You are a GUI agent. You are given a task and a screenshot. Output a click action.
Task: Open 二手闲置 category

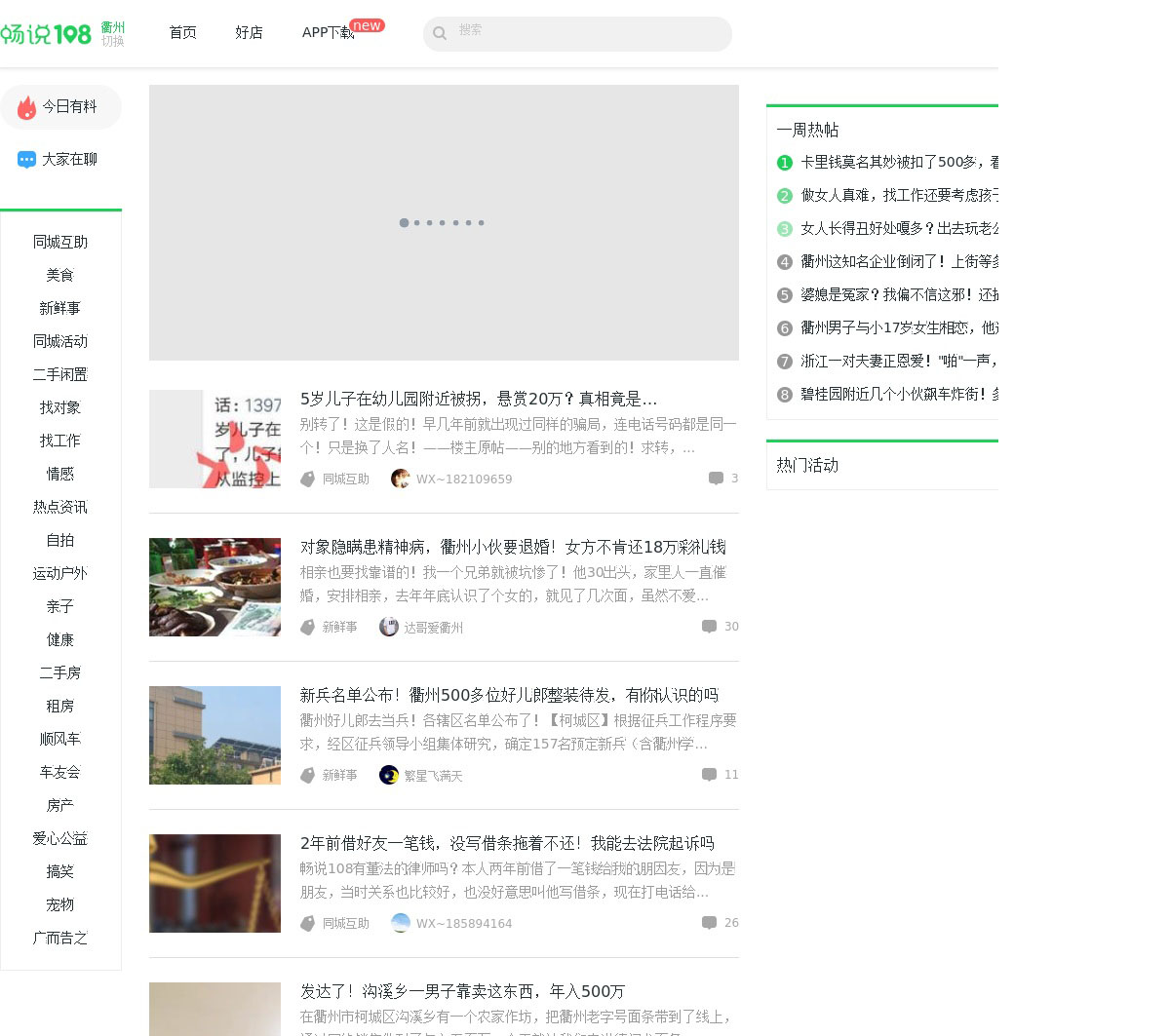(60, 374)
